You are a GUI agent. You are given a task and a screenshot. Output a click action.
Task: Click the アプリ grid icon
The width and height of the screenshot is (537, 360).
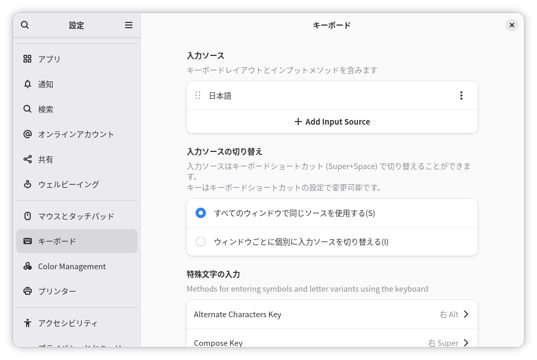pyautogui.click(x=27, y=59)
